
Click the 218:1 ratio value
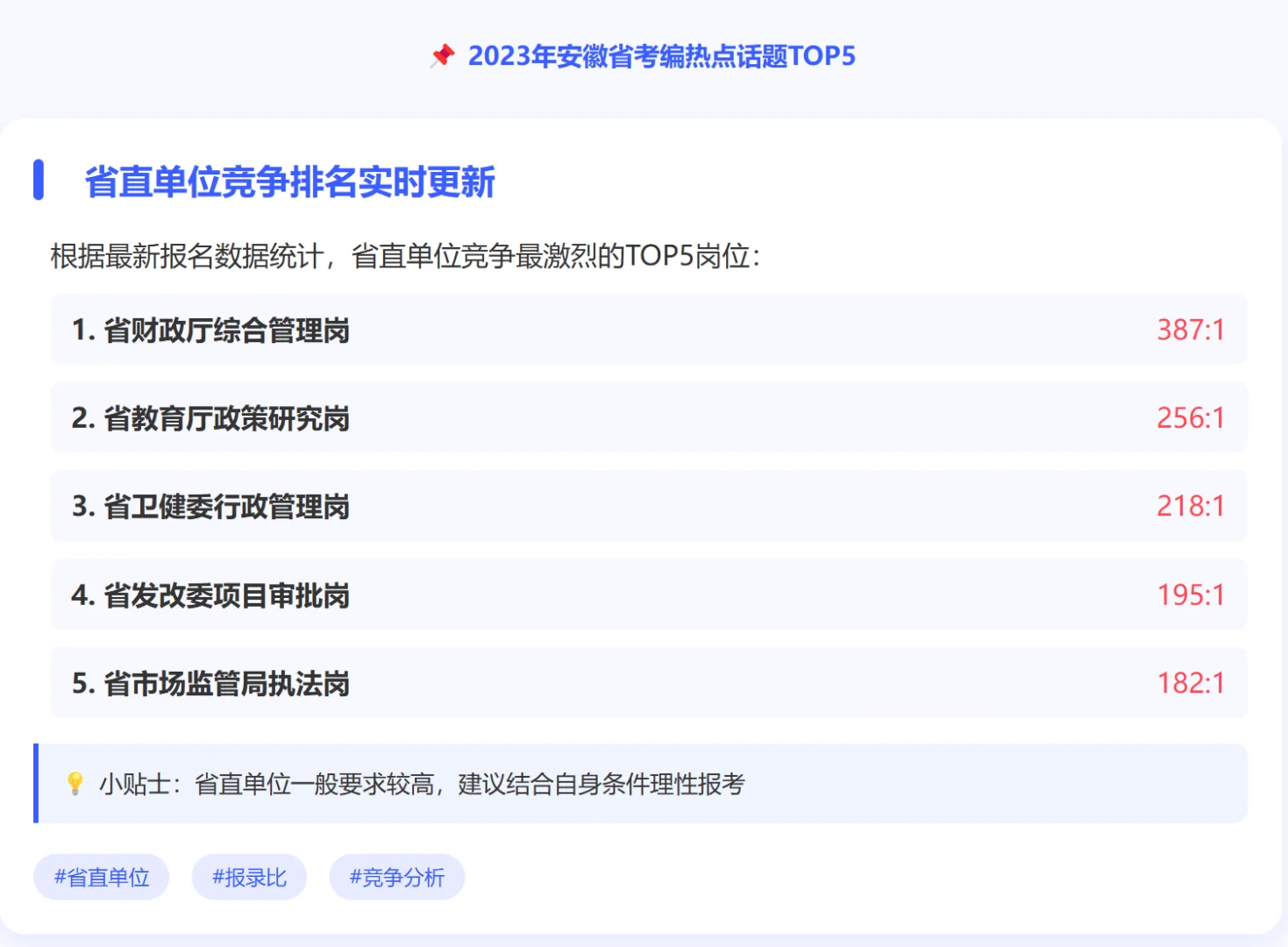click(x=1191, y=506)
